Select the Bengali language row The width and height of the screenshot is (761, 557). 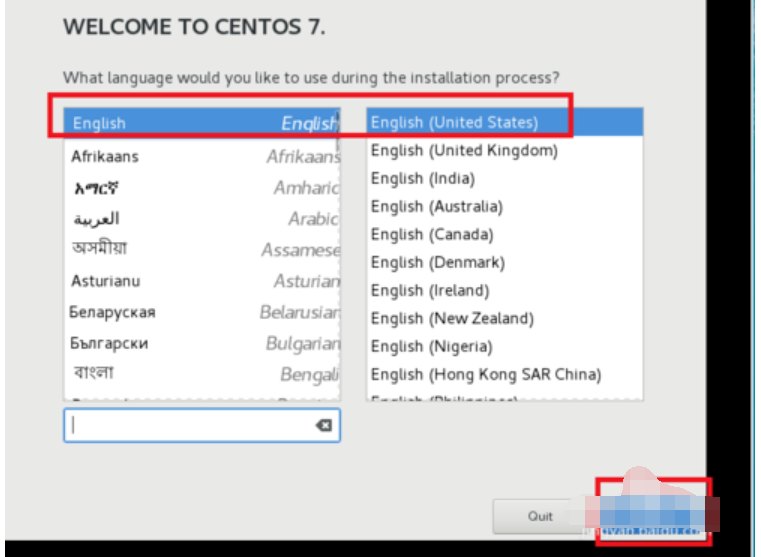[x=200, y=374]
